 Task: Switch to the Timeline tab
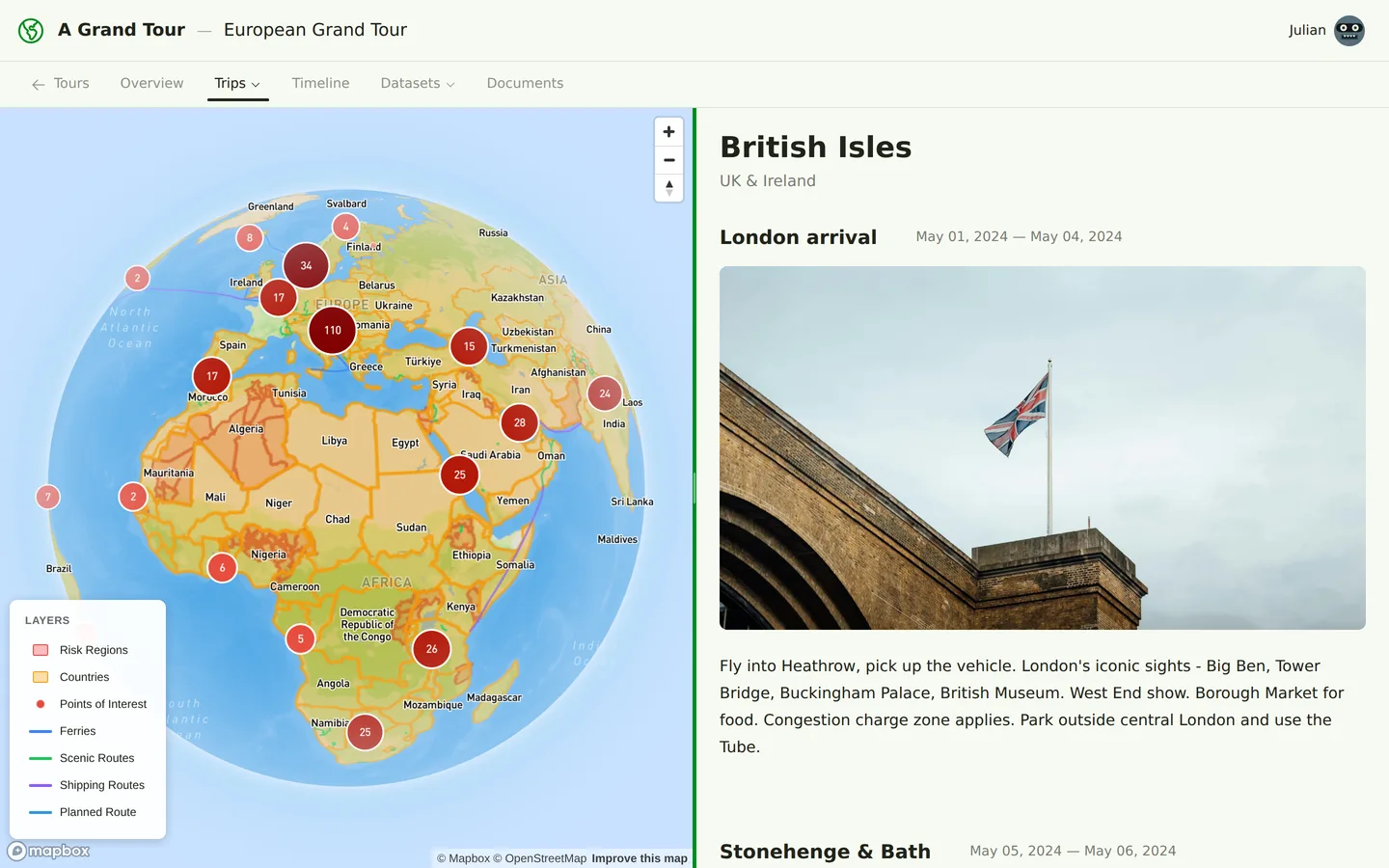tap(320, 83)
